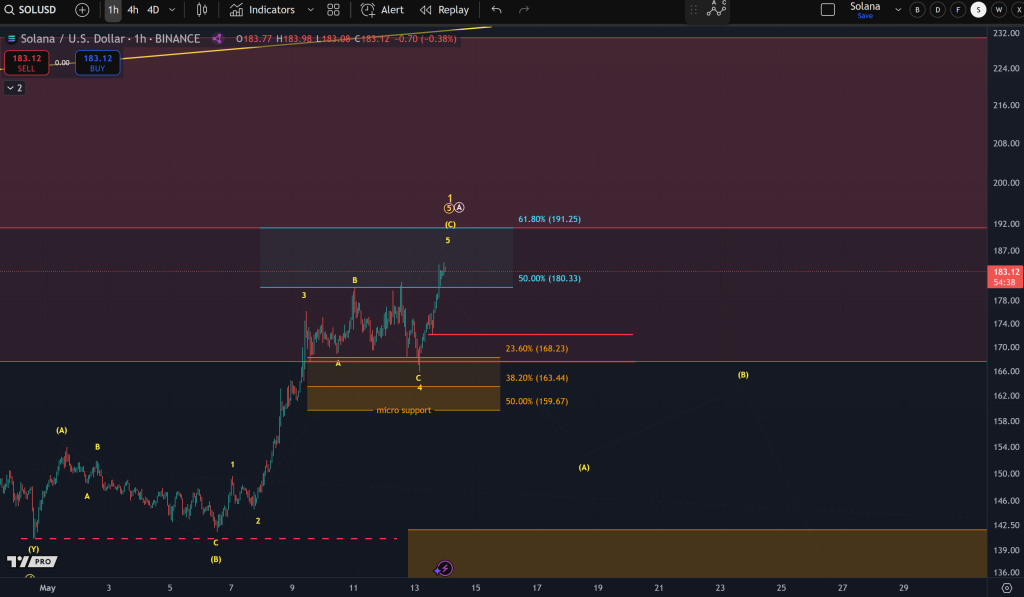Select the 4D timeframe
This screenshot has height=597, width=1024.
point(152,11)
